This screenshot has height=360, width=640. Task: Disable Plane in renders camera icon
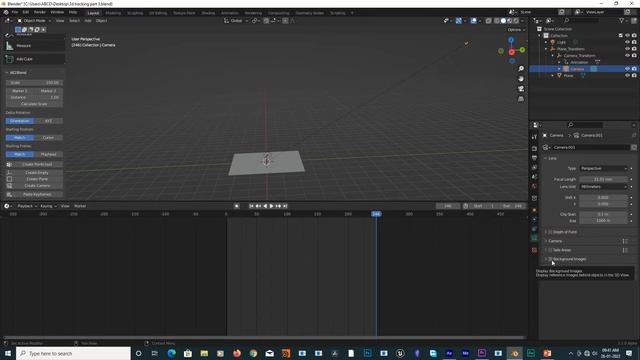click(634, 76)
